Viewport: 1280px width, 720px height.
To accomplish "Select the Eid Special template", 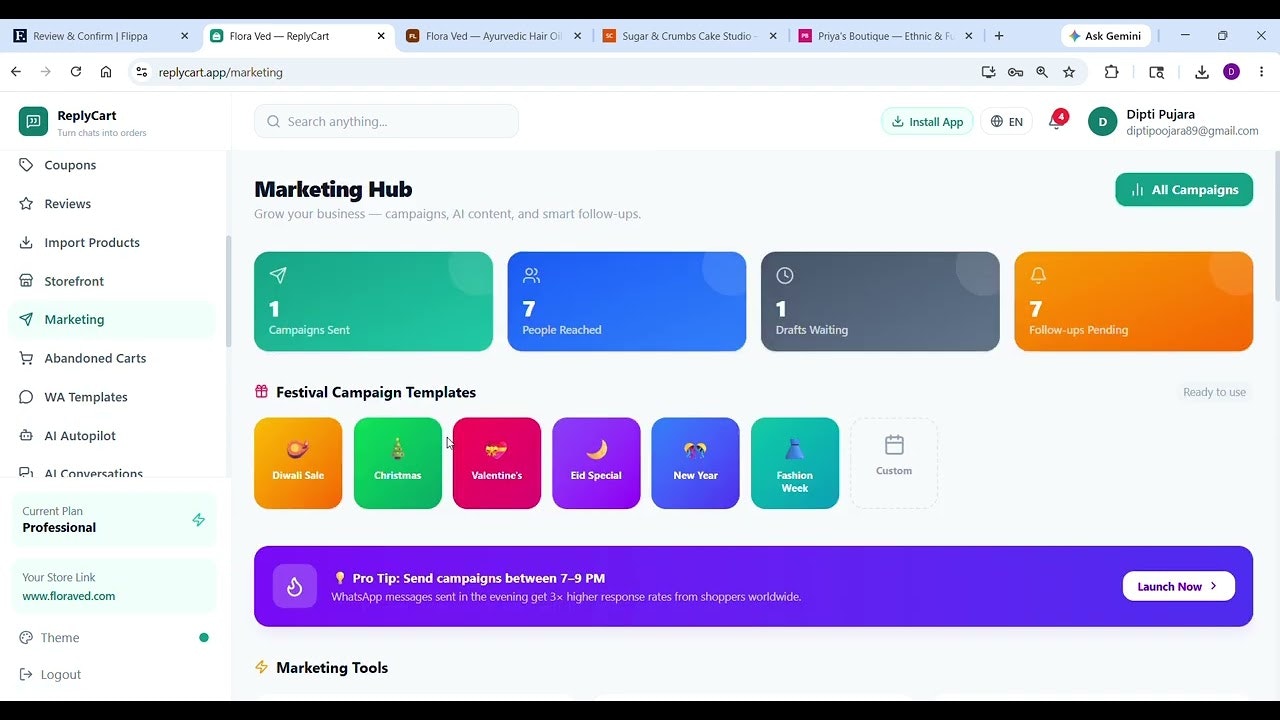I will tap(596, 463).
